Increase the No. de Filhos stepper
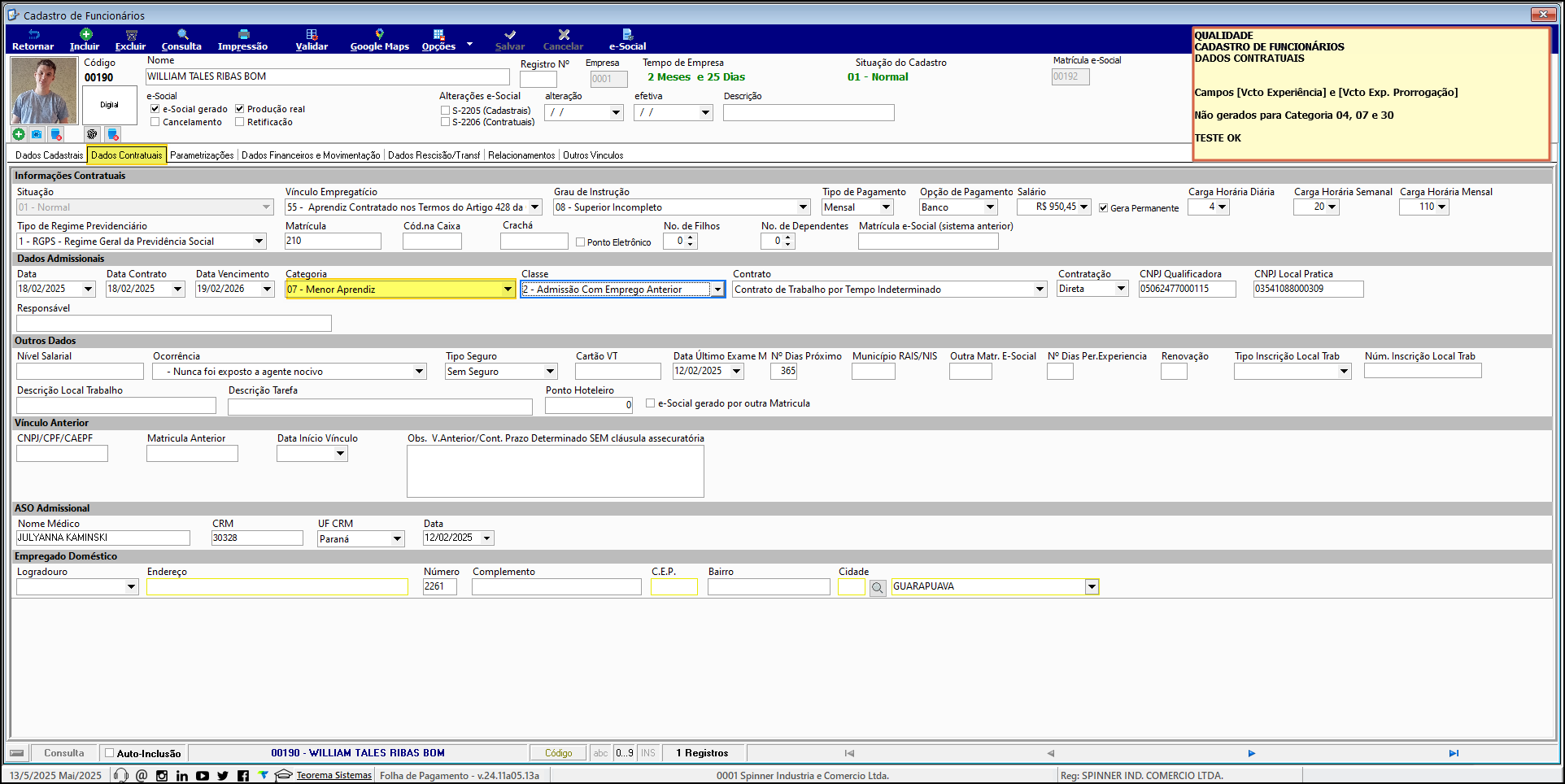This screenshot has height=784, width=1565. tap(691, 237)
